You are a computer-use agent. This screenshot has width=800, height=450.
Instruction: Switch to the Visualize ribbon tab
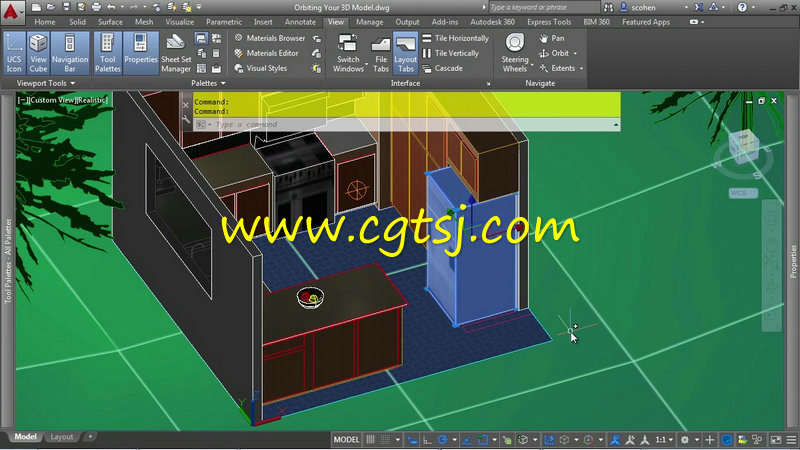coord(180,22)
